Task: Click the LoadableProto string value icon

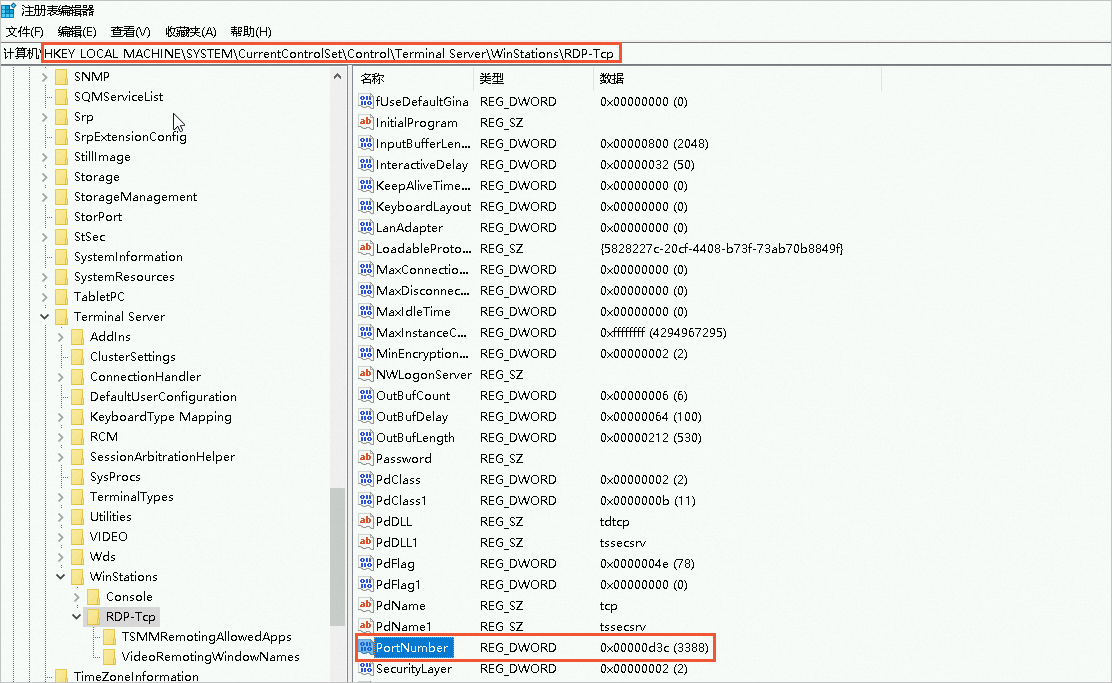Action: (x=365, y=248)
